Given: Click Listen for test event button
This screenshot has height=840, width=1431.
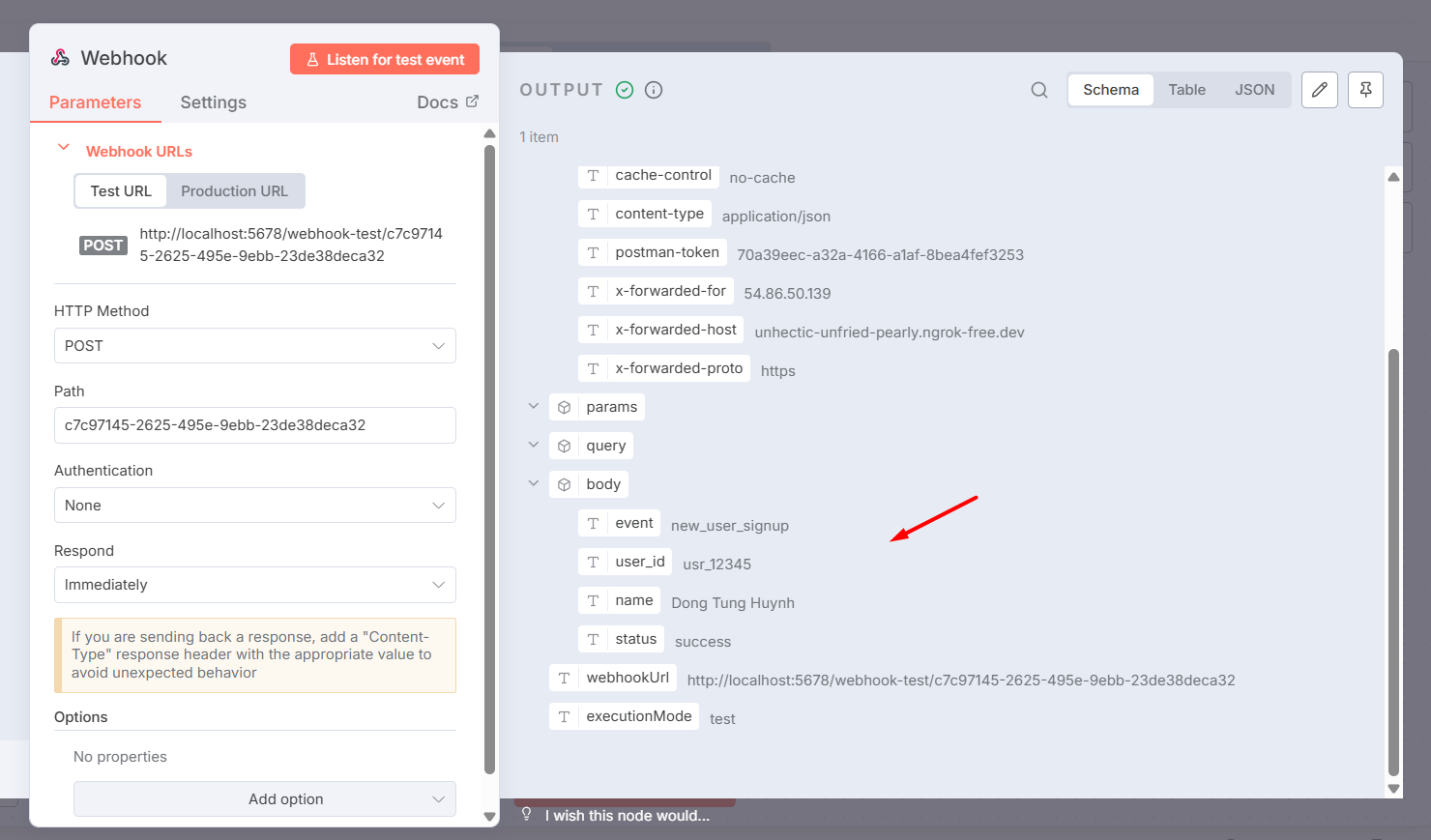Looking at the screenshot, I should click(385, 59).
